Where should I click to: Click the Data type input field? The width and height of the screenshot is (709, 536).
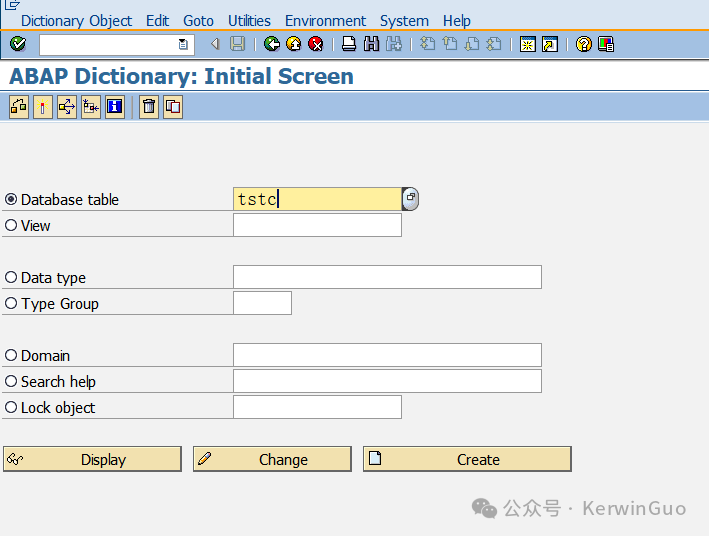click(388, 277)
